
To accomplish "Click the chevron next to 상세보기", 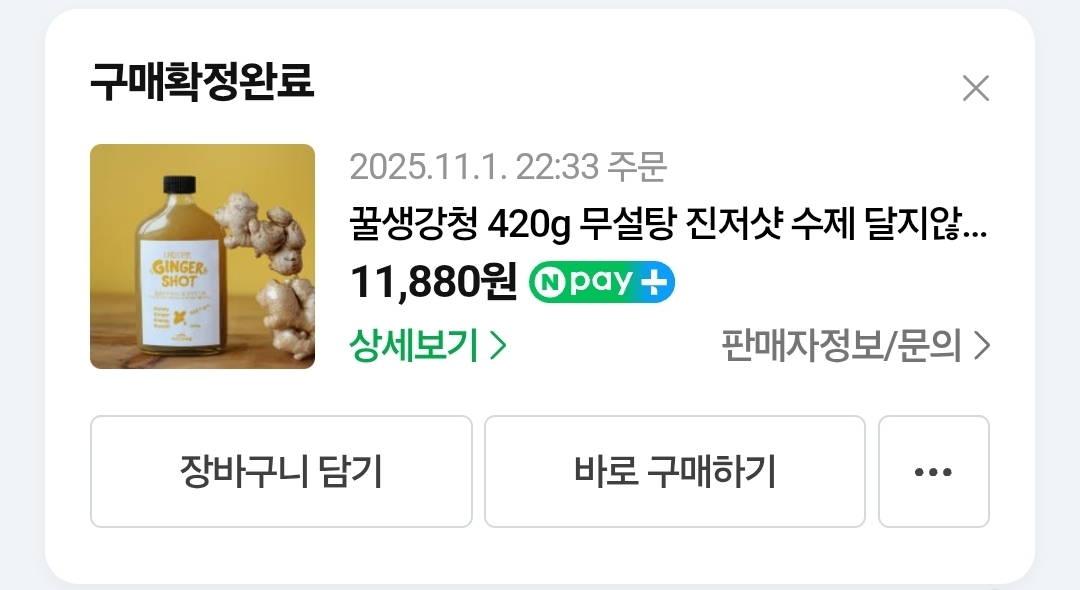I will tap(498, 345).
